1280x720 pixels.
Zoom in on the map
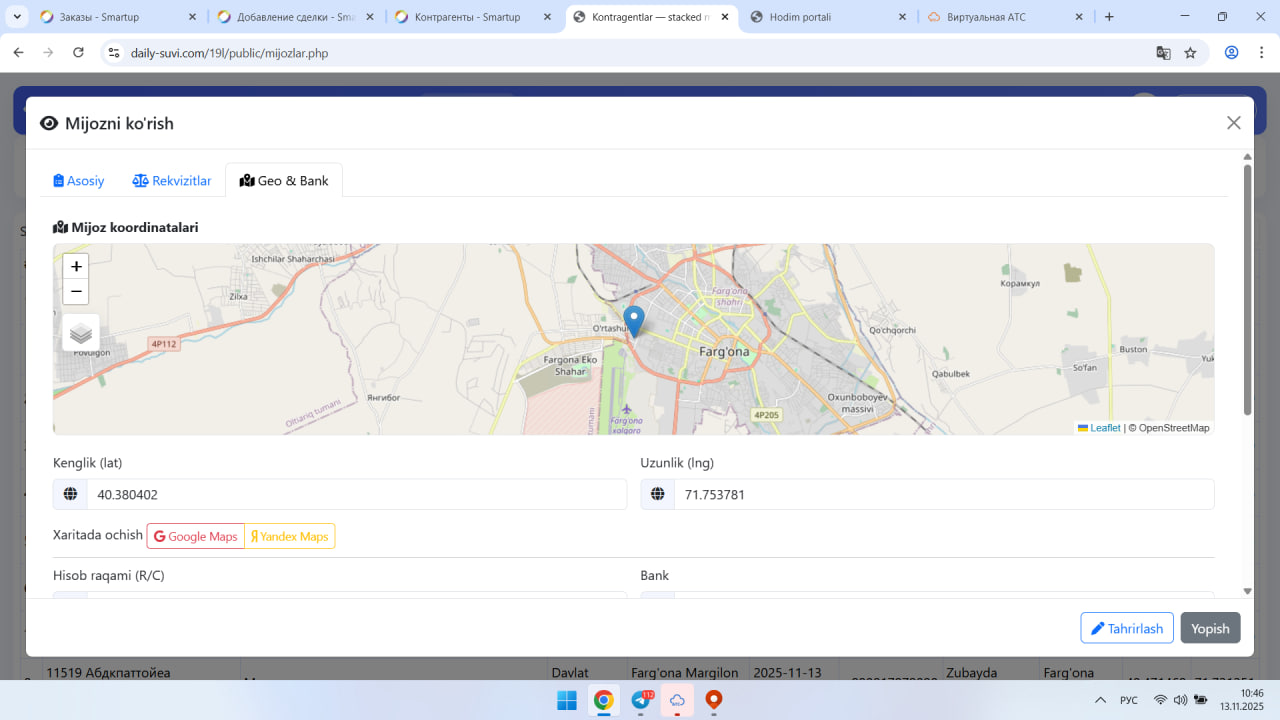pos(76,267)
